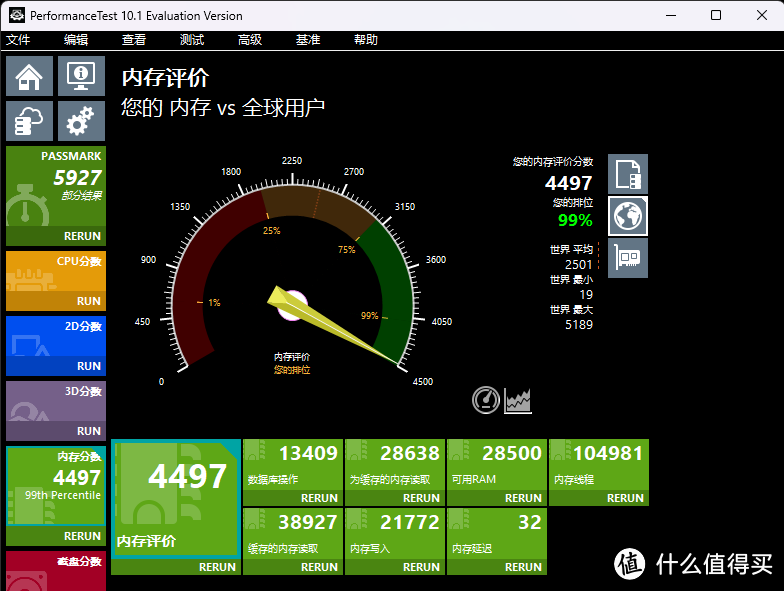Image resolution: width=784 pixels, height=591 pixels.
Task: Run the 2D分数 test
Action: [56, 366]
